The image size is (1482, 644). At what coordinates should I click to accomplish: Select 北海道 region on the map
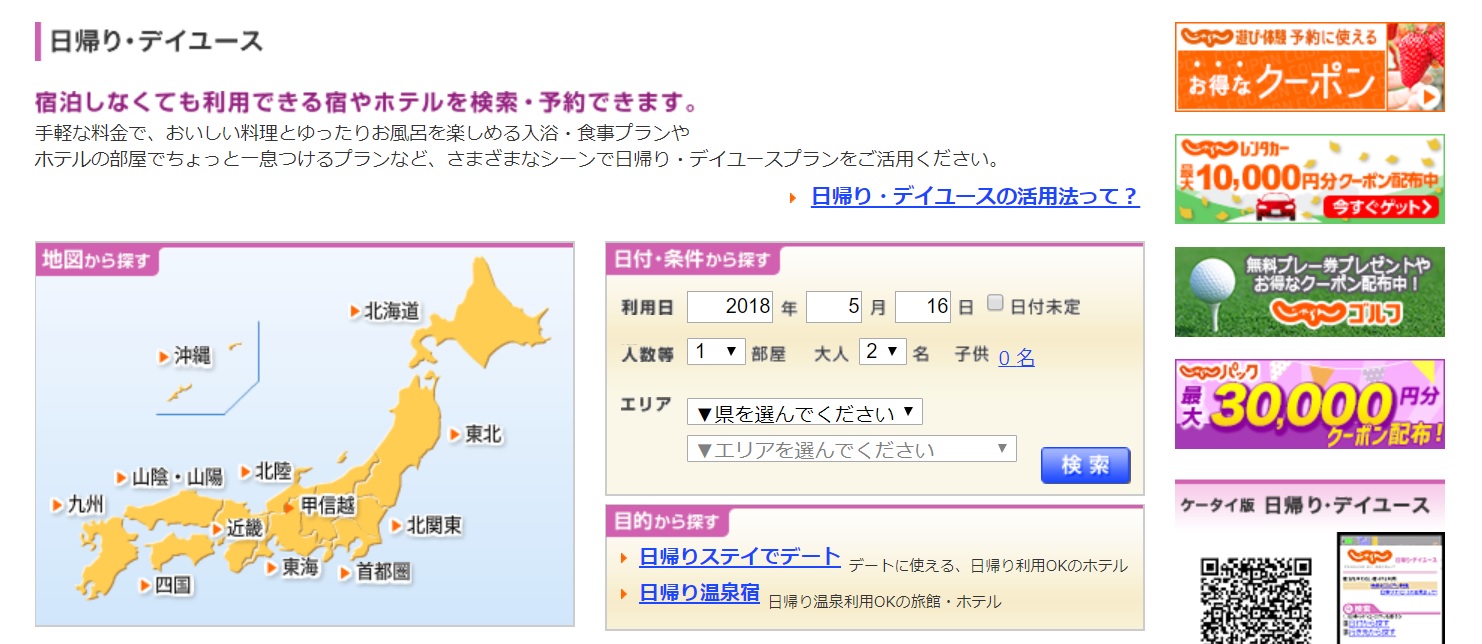tap(391, 311)
